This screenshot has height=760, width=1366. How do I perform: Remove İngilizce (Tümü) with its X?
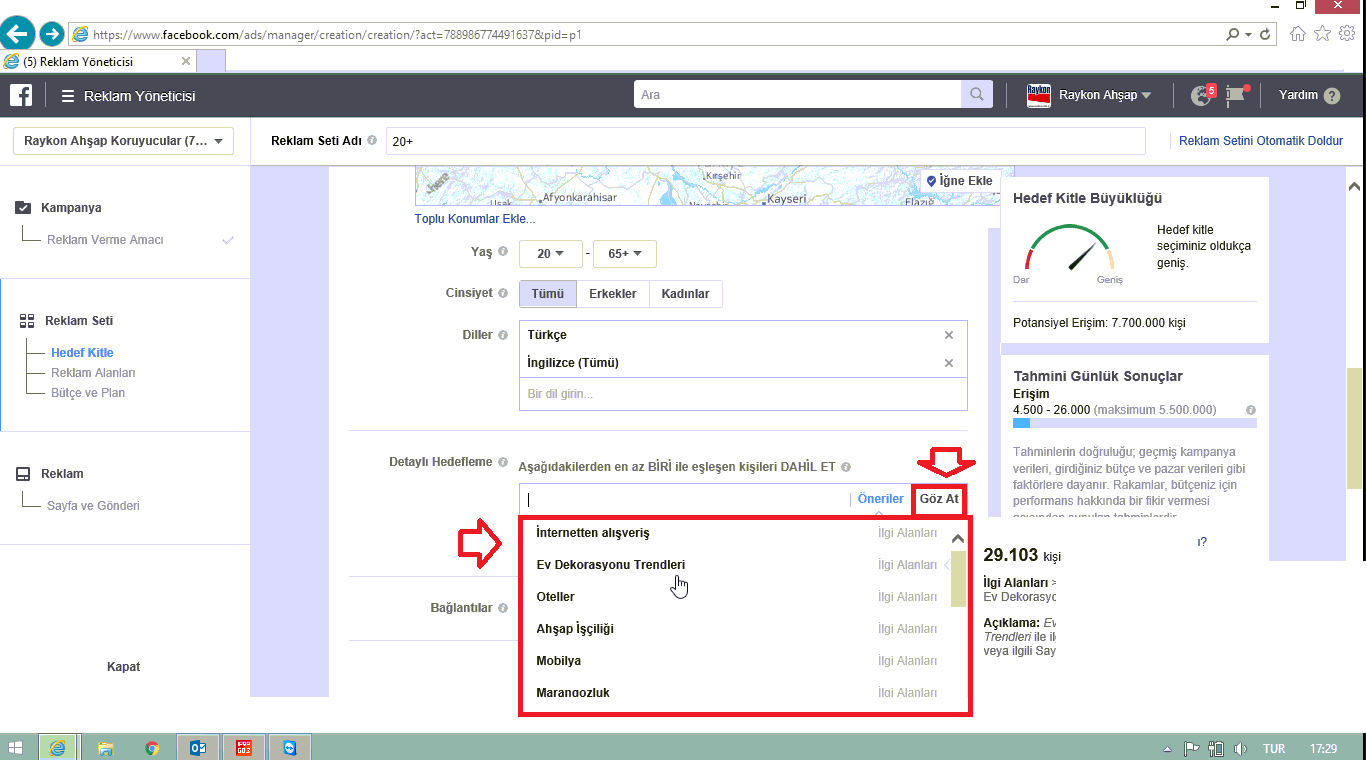click(949, 363)
